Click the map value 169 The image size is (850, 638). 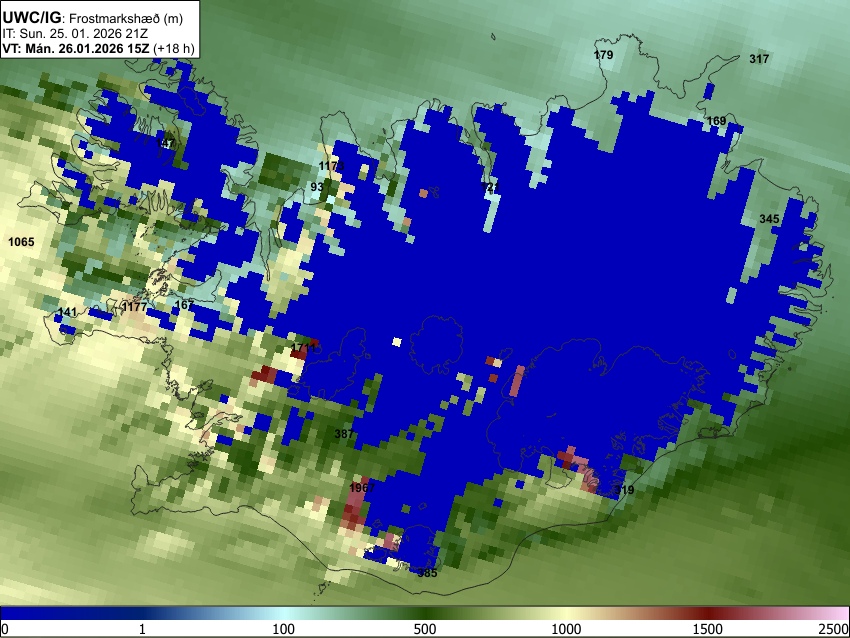pos(717,121)
